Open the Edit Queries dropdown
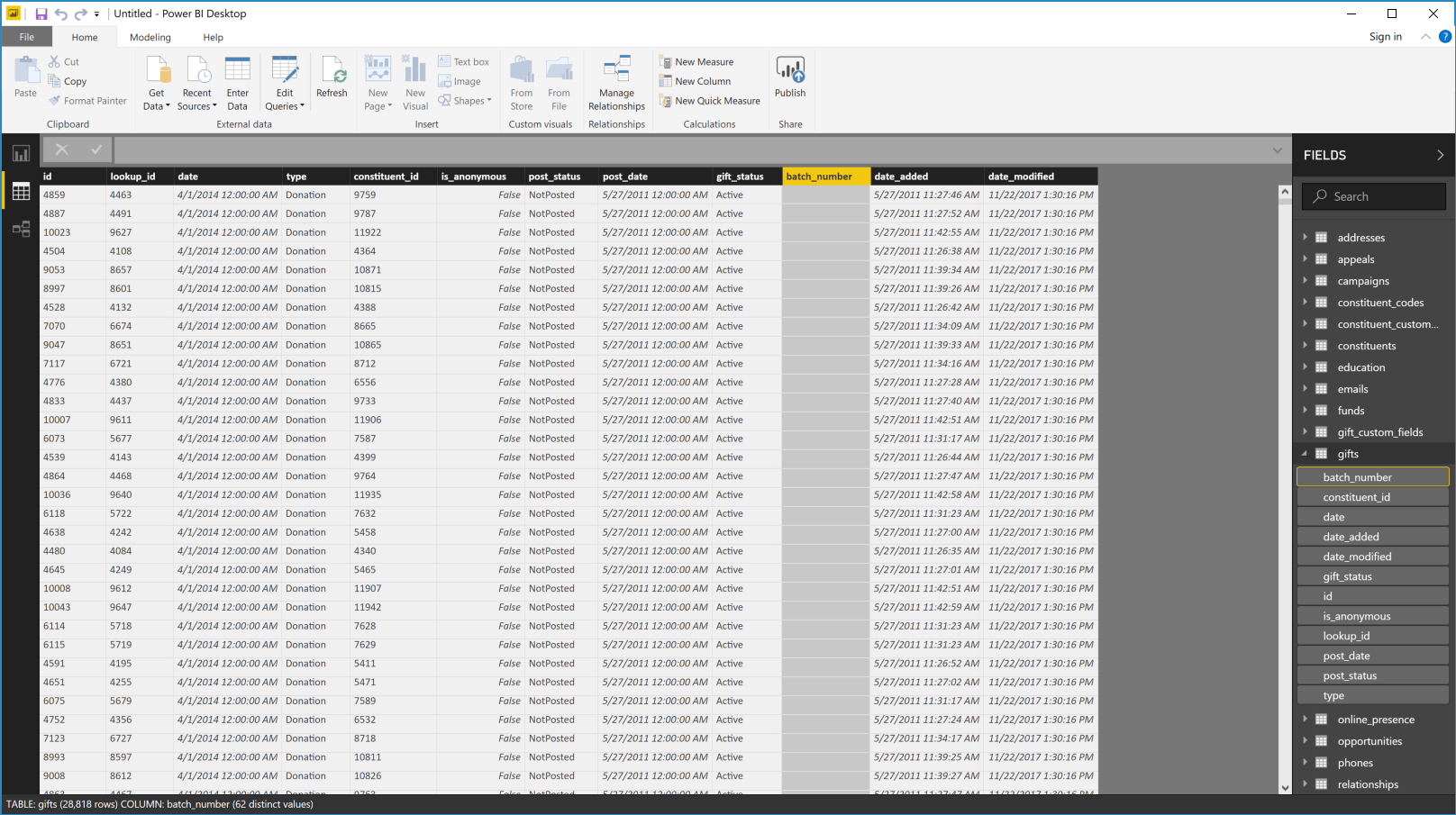The image size is (1456, 815). (x=285, y=83)
